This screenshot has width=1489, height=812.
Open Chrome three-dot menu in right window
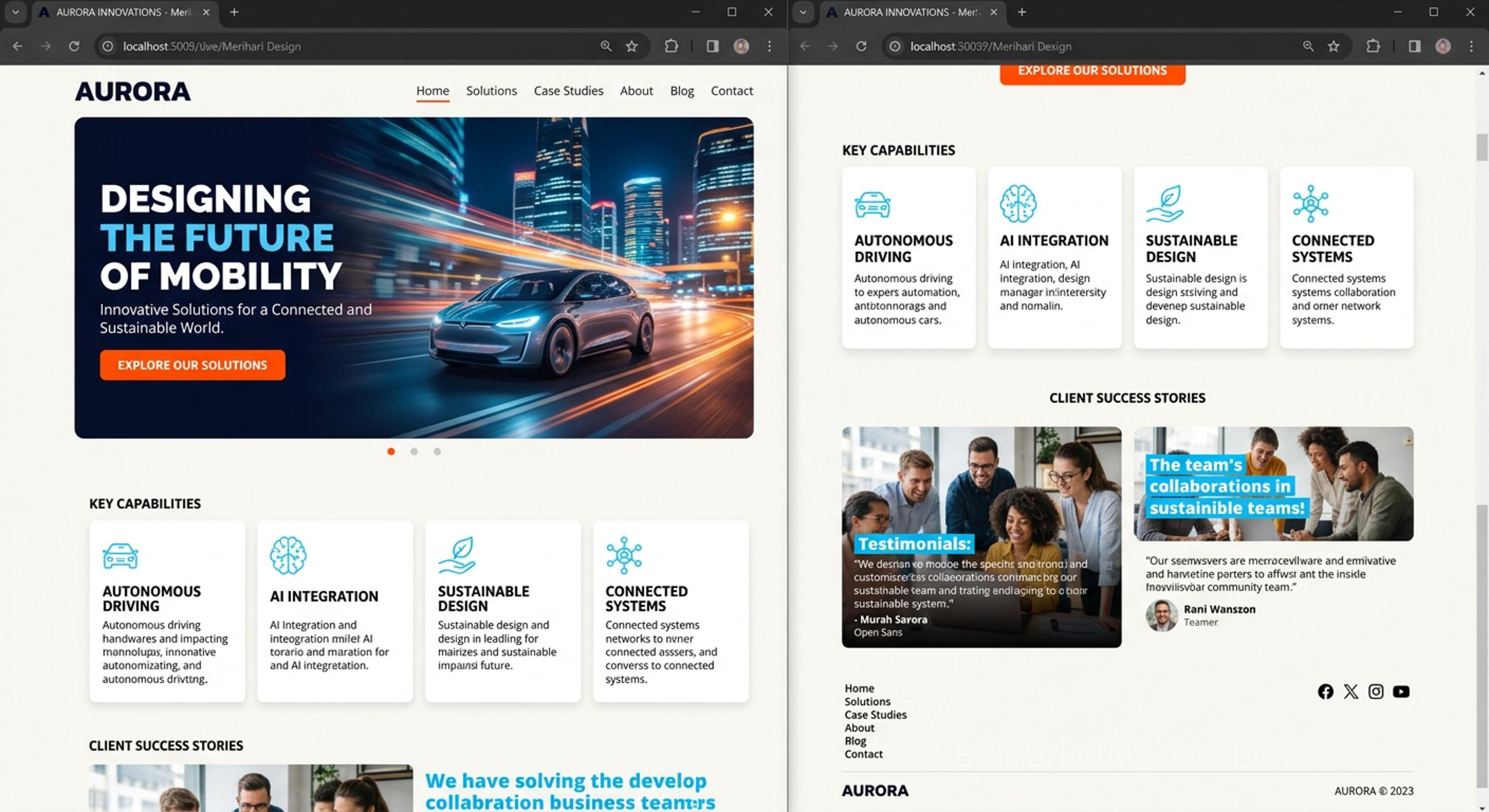click(x=1471, y=46)
